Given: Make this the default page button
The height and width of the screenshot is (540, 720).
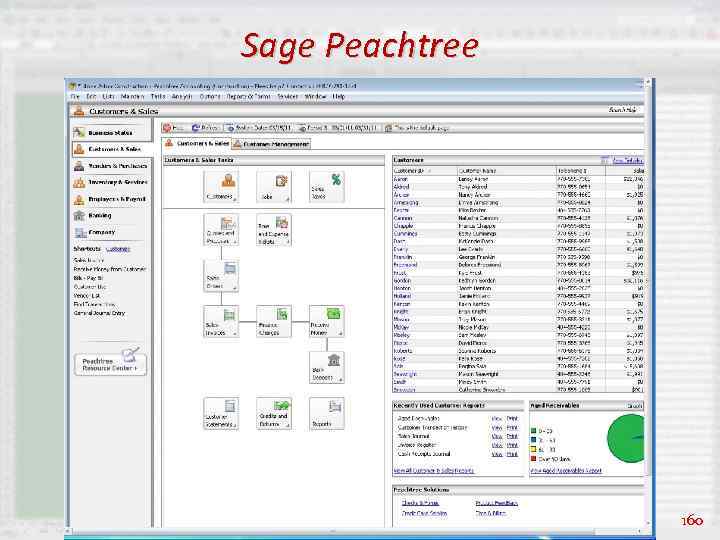Looking at the screenshot, I should point(417,128).
